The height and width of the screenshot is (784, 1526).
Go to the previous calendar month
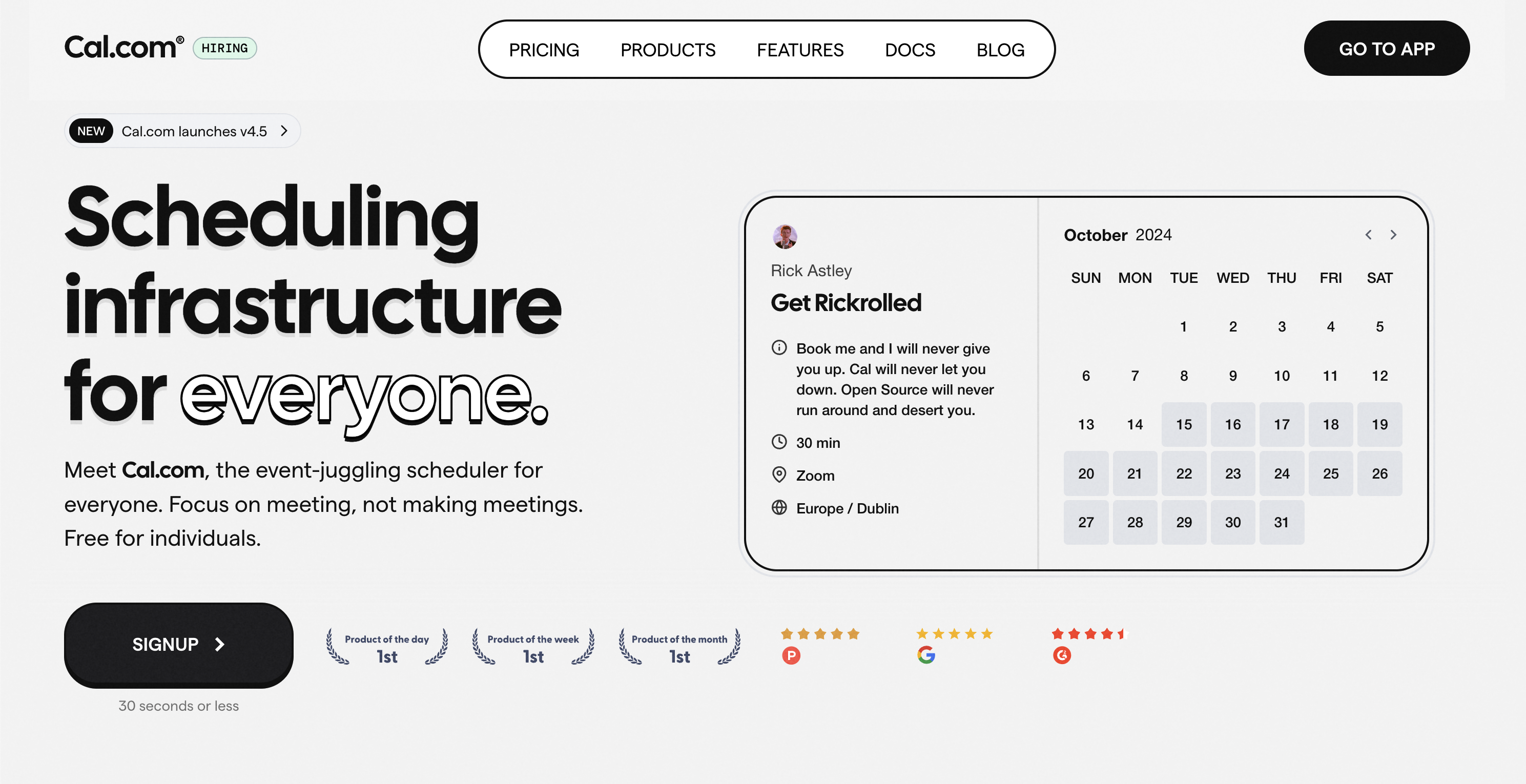pos(1368,235)
